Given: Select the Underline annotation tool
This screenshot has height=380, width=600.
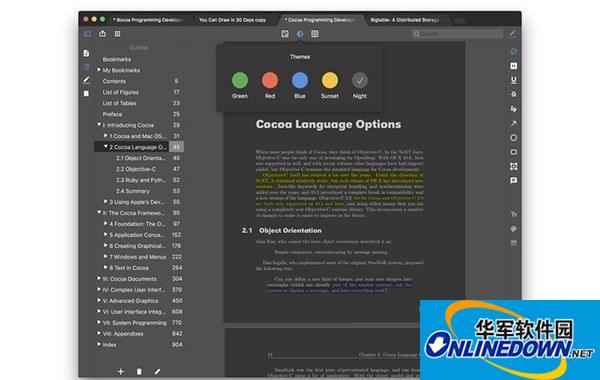Looking at the screenshot, I should [514, 80].
